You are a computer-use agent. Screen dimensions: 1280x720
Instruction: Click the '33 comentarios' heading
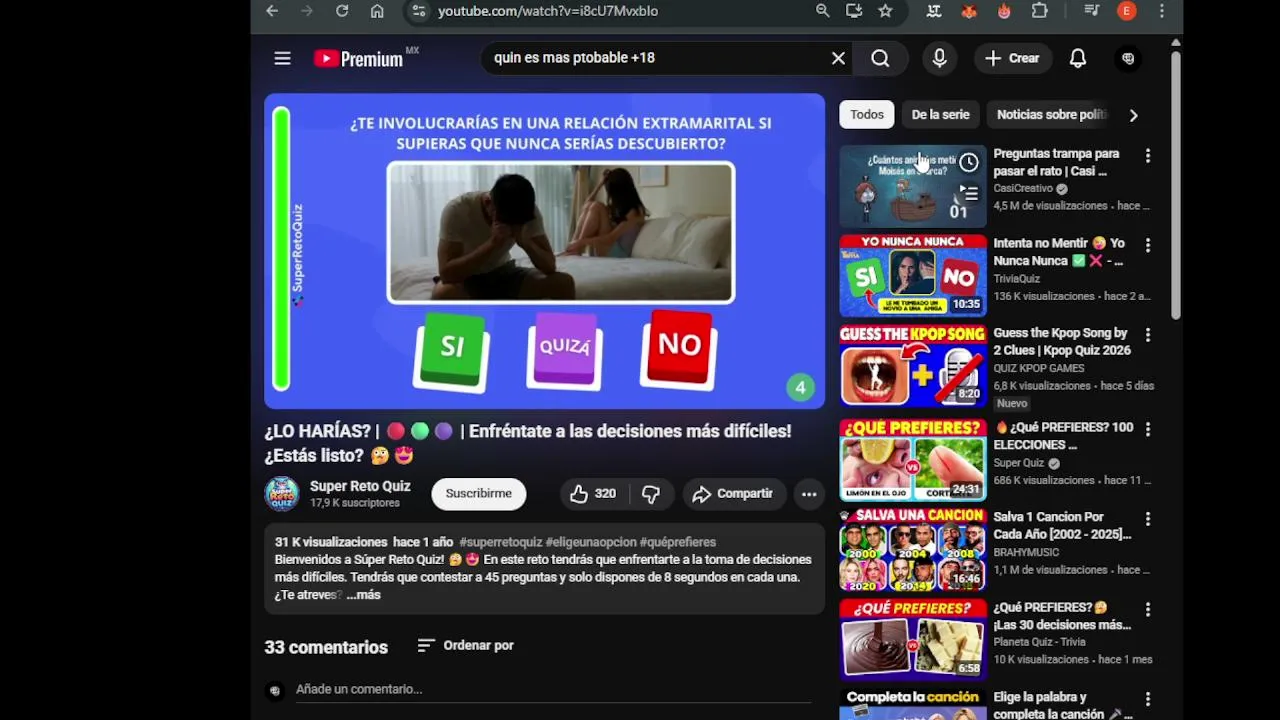[x=326, y=647]
